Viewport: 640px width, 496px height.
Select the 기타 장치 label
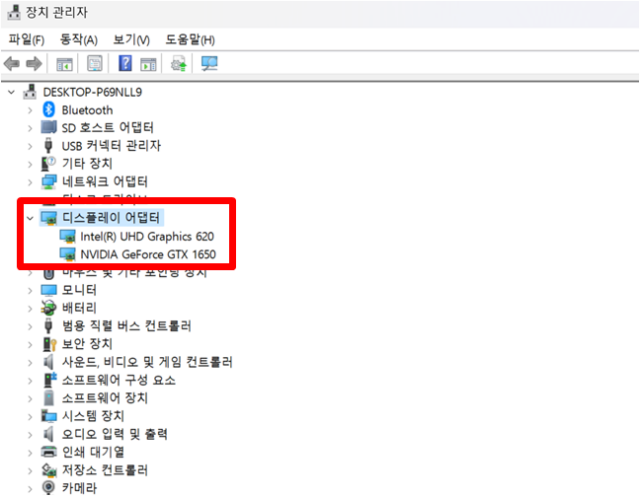pyautogui.click(x=87, y=163)
